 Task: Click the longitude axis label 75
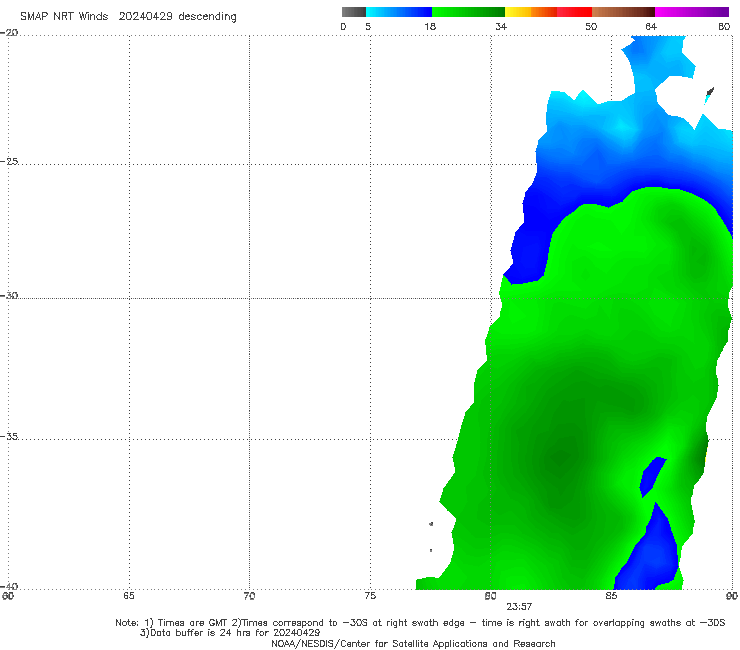(370, 596)
